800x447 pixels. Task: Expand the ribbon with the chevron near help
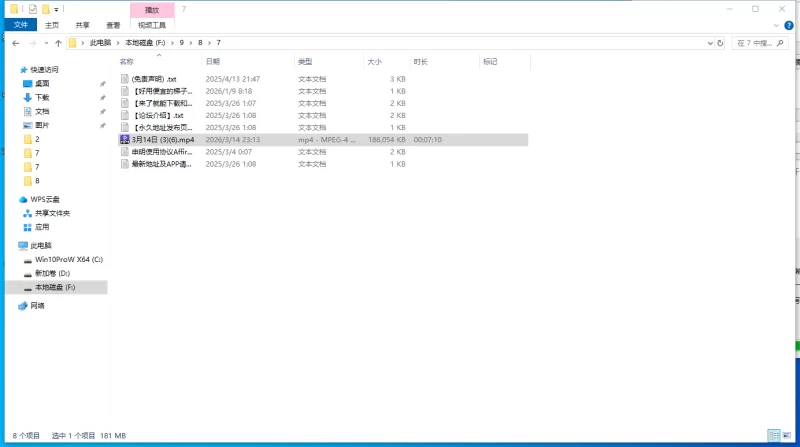(x=776, y=26)
